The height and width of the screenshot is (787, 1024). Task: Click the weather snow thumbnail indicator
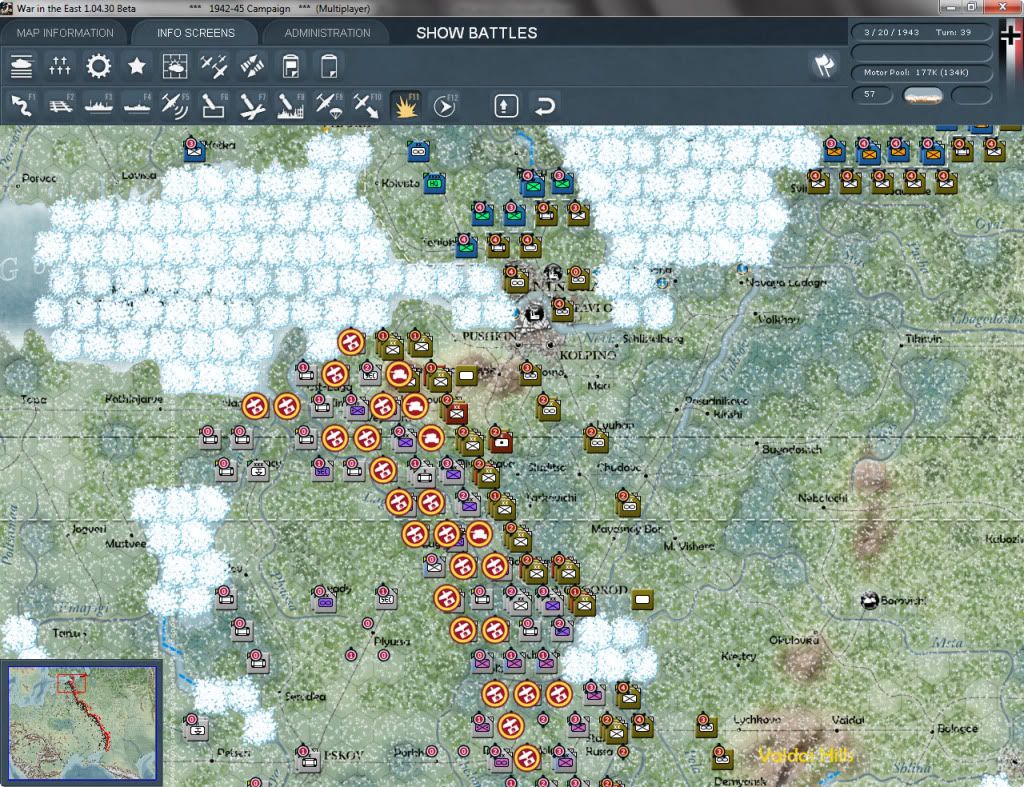(923, 96)
